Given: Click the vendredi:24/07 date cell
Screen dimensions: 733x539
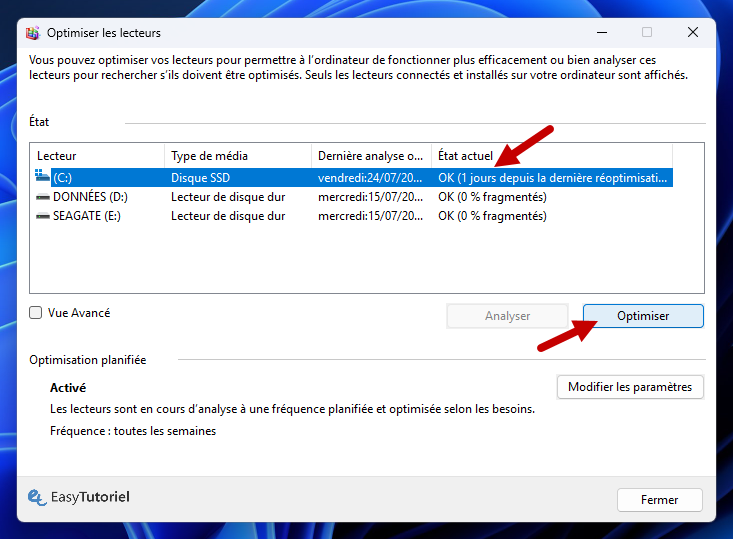Looking at the screenshot, I should [370, 178].
